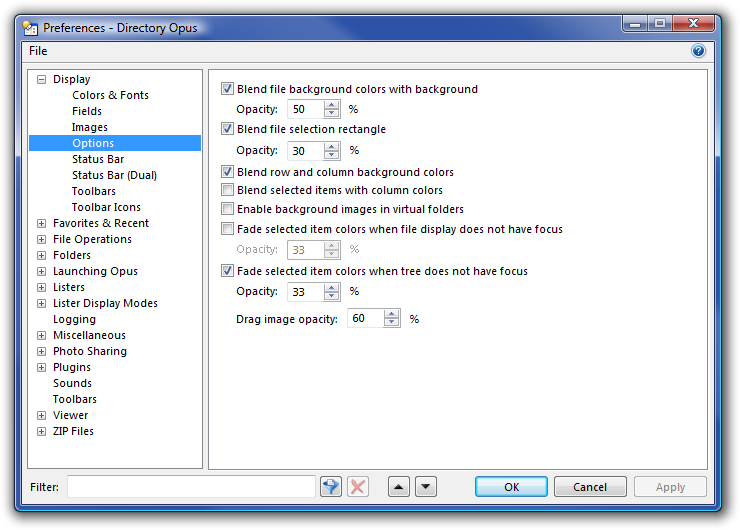Select the Fields page
Image resolution: width=740 pixels, height=530 pixels.
[87, 111]
